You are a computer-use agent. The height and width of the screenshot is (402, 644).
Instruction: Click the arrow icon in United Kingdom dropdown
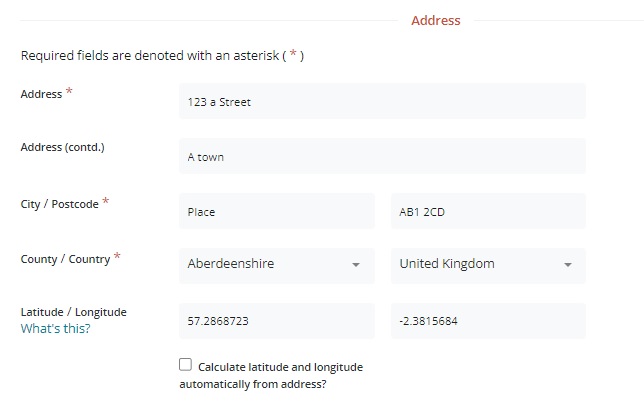pyautogui.click(x=567, y=266)
